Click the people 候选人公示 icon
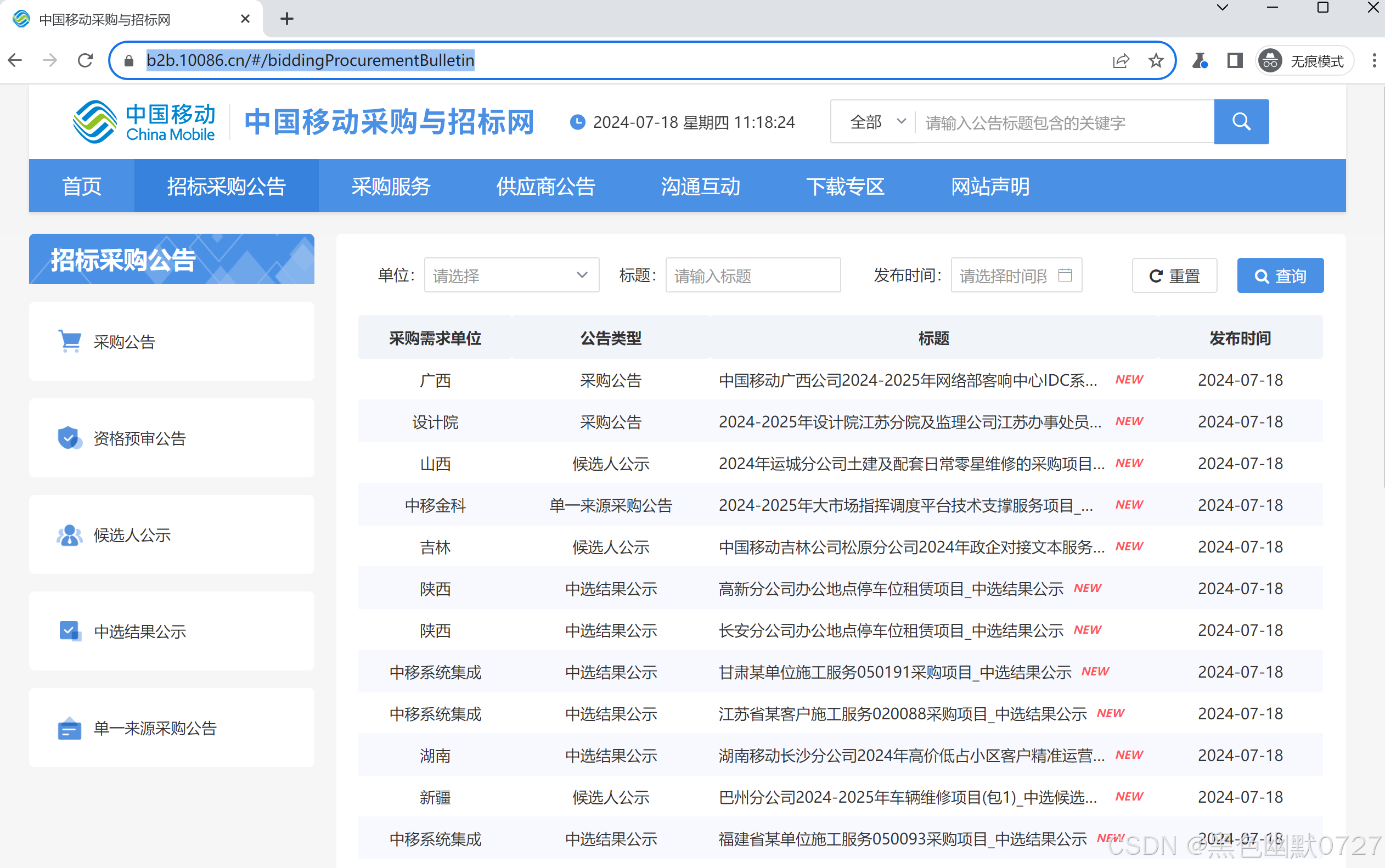 pos(70,535)
